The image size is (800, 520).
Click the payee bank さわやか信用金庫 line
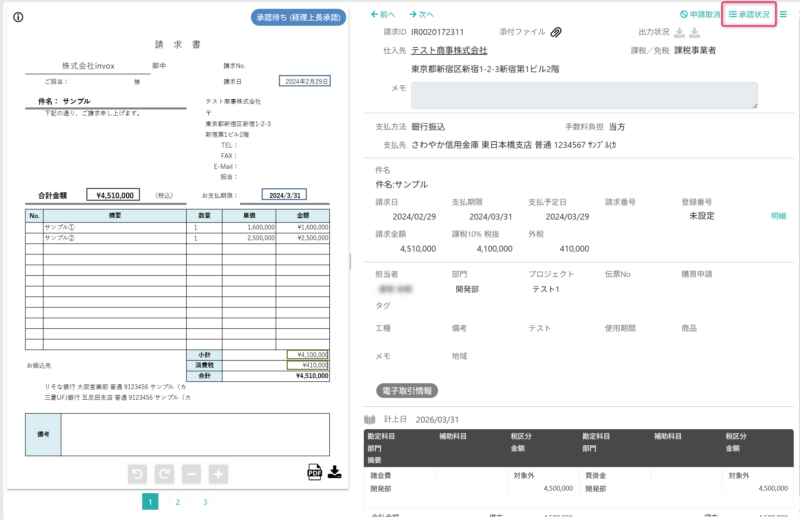pos(513,145)
